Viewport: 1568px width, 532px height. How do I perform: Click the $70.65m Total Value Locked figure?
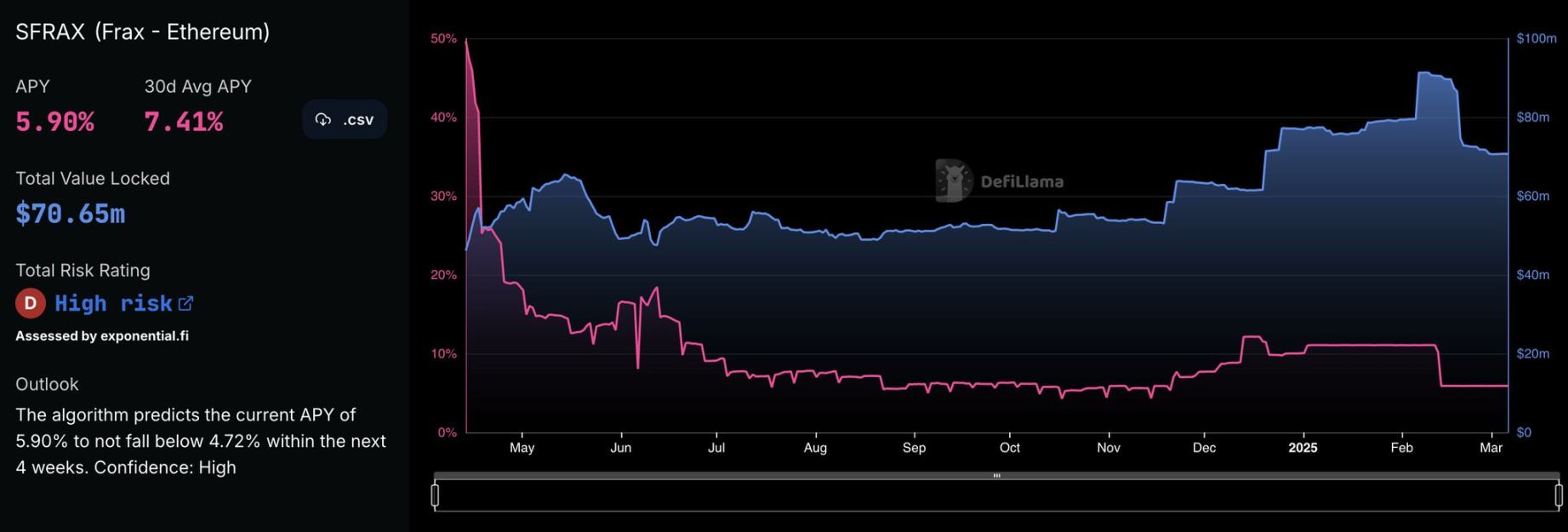pyautogui.click(x=71, y=214)
